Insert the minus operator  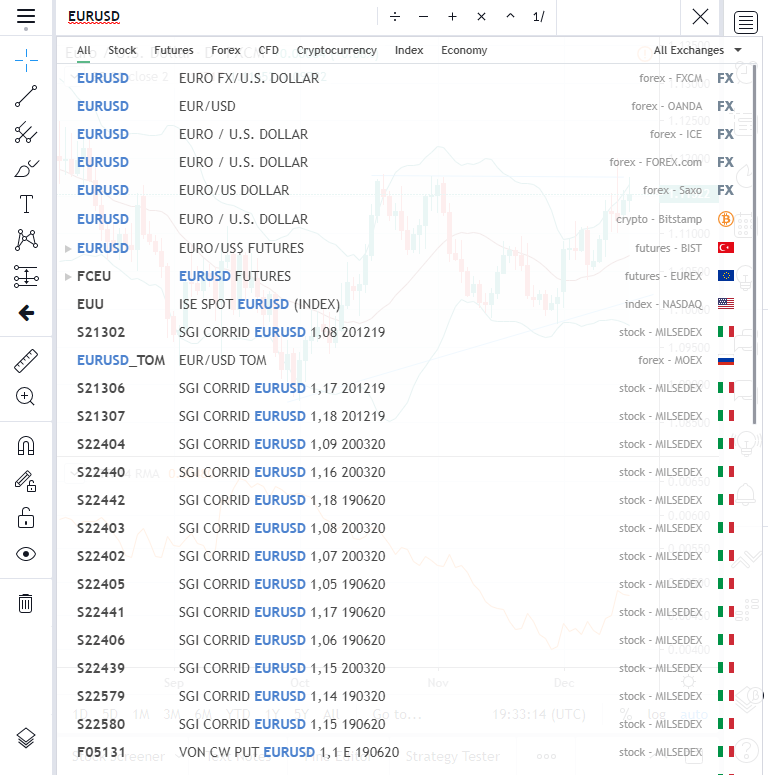pyautogui.click(x=424, y=17)
